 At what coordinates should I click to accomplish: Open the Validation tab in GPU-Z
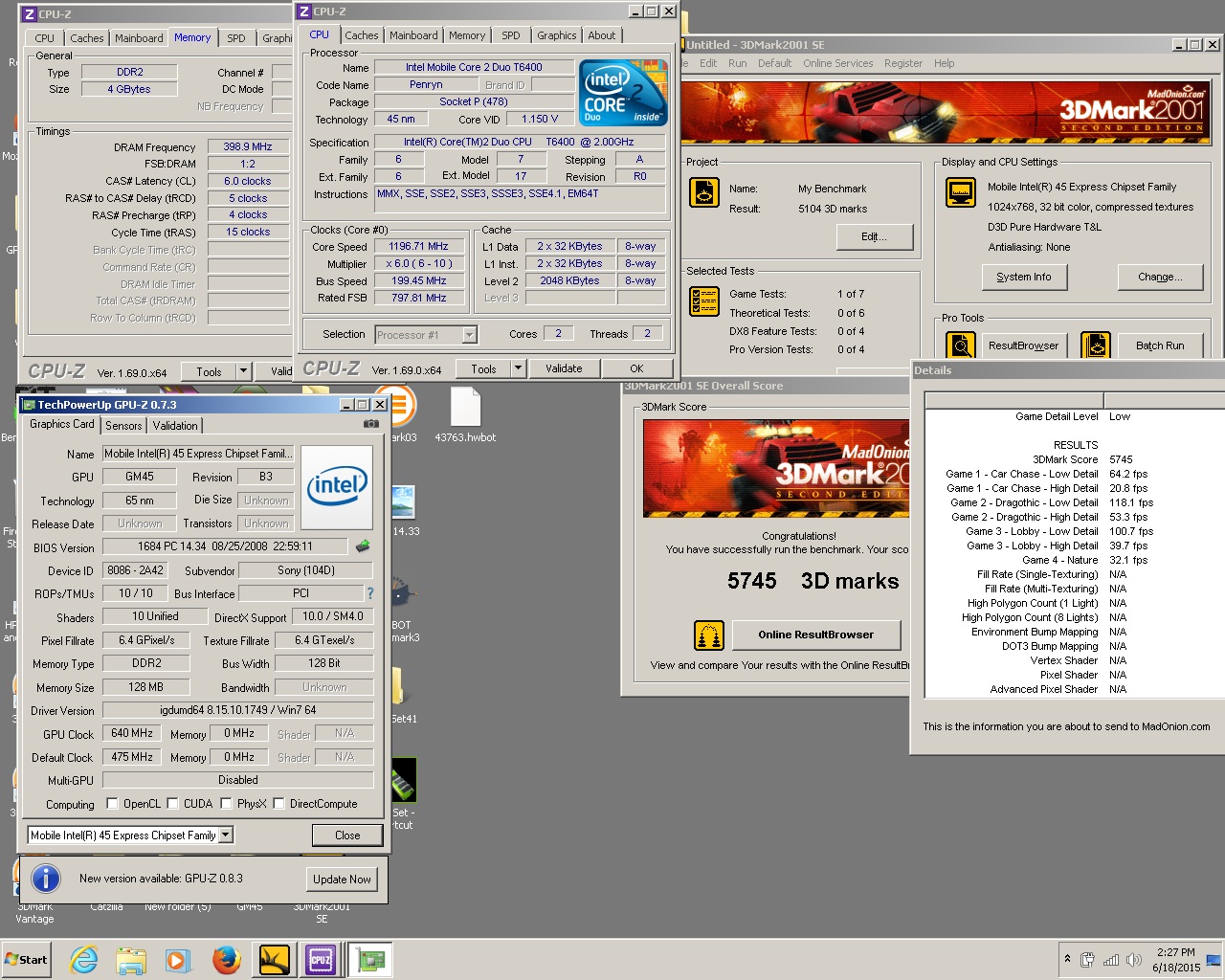pyautogui.click(x=175, y=426)
